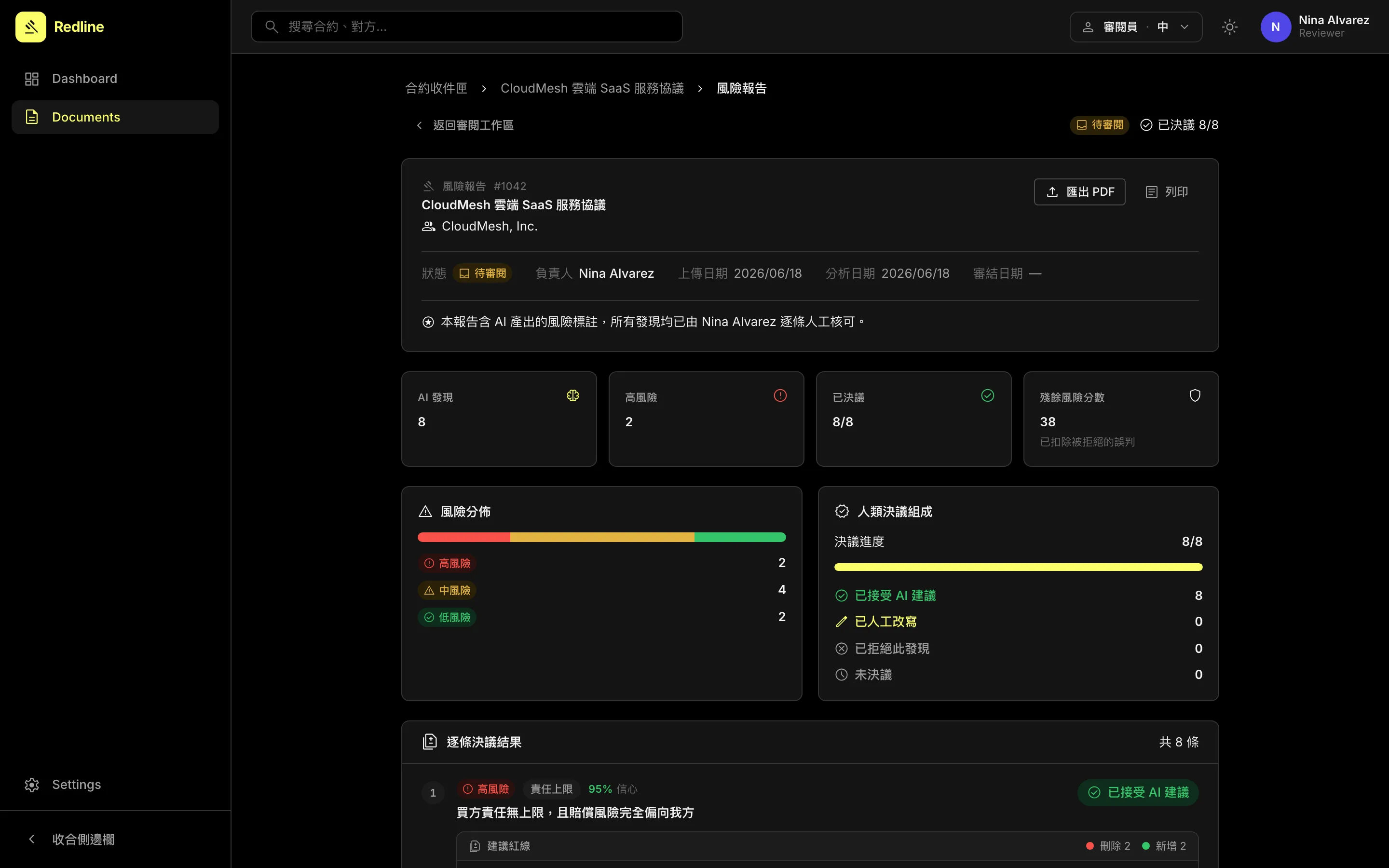Click the 決議進度 yellow progress bar
This screenshot has height=868, width=1389.
point(1018,567)
